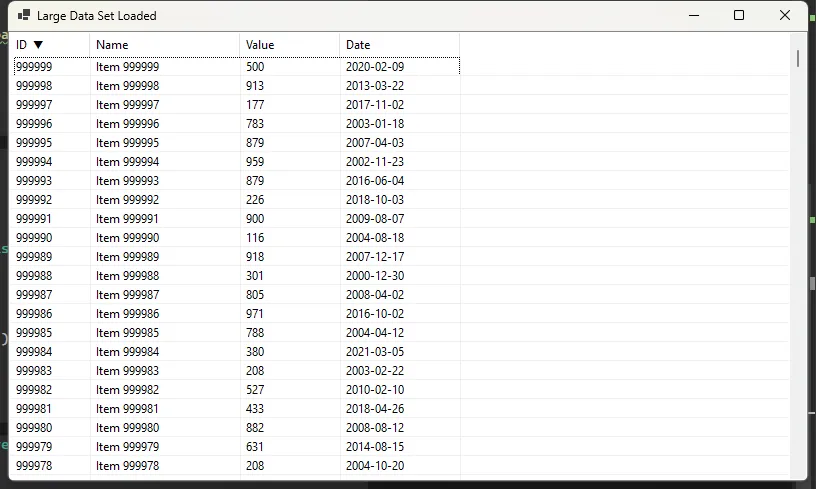Select value 971 for Item 999986
The height and width of the screenshot is (489, 816).
[256, 314]
